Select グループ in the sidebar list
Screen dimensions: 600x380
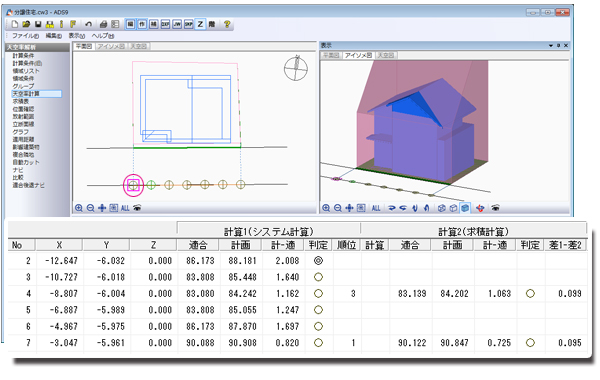(23, 86)
